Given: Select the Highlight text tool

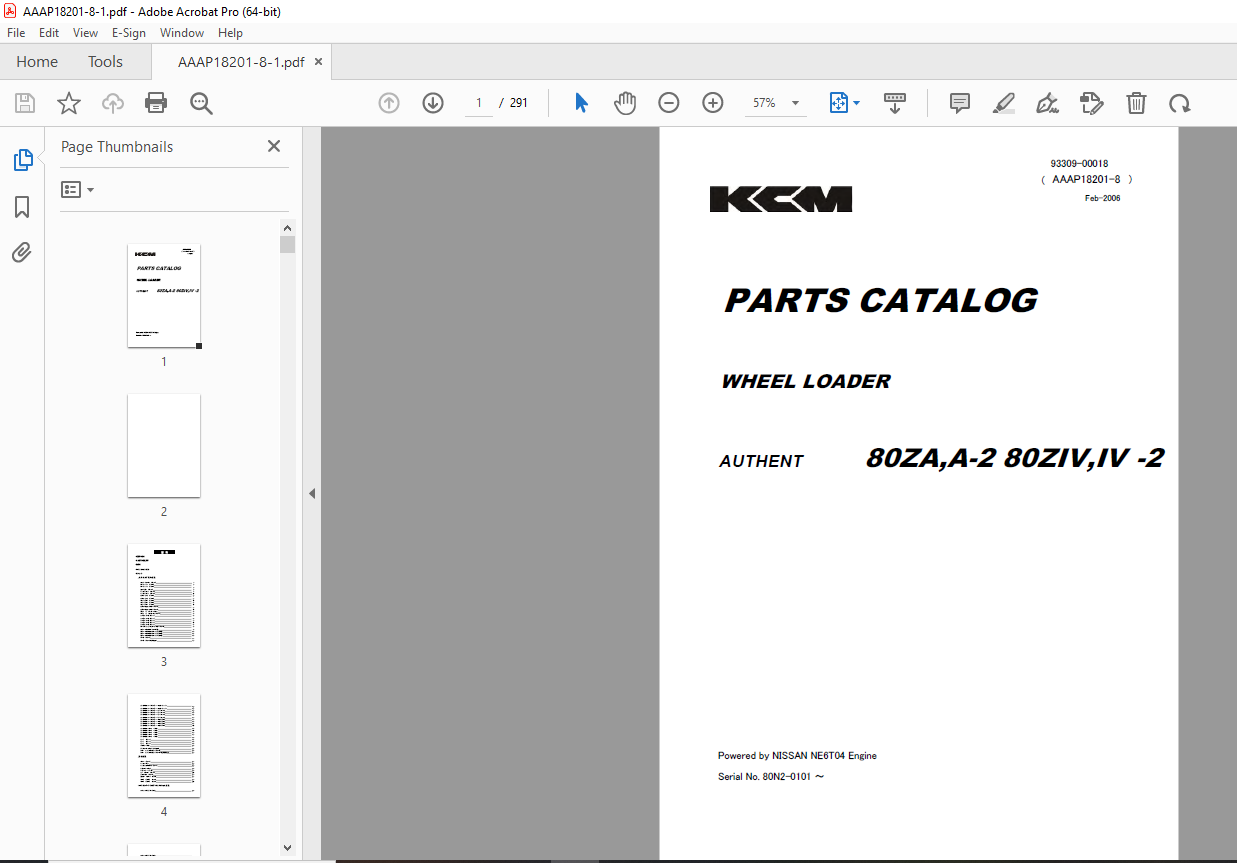Looking at the screenshot, I should 1004,103.
